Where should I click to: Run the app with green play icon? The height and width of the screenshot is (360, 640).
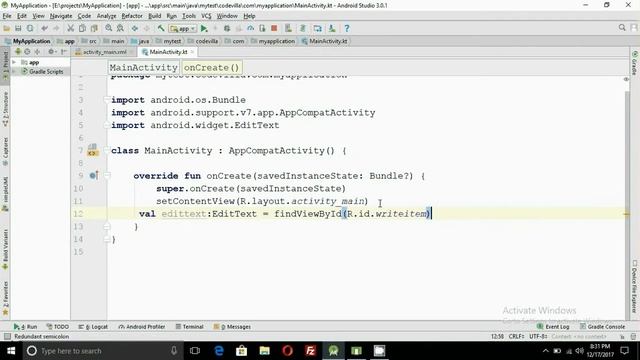204,29
